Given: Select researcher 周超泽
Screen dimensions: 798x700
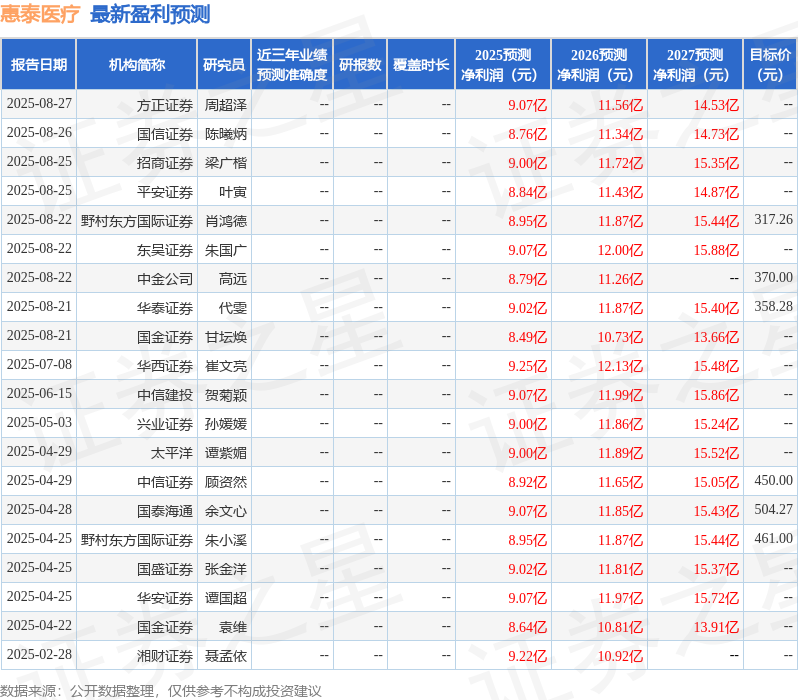Looking at the screenshot, I should (225, 105).
